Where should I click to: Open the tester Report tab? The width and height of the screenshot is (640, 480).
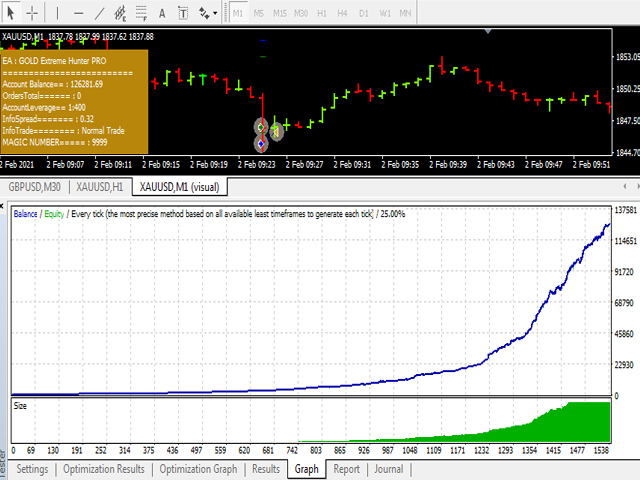[x=347, y=469]
